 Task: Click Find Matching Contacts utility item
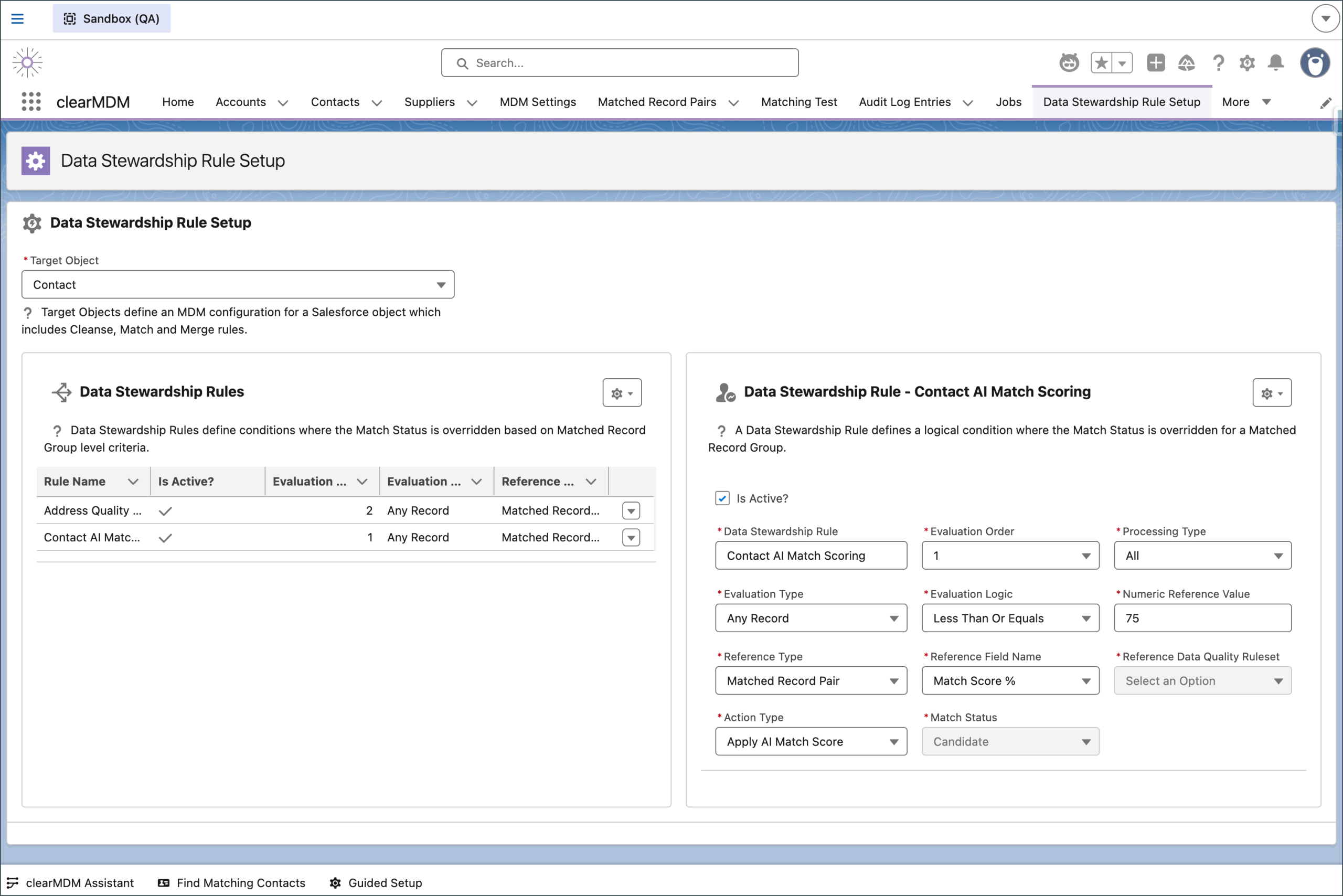tap(232, 883)
